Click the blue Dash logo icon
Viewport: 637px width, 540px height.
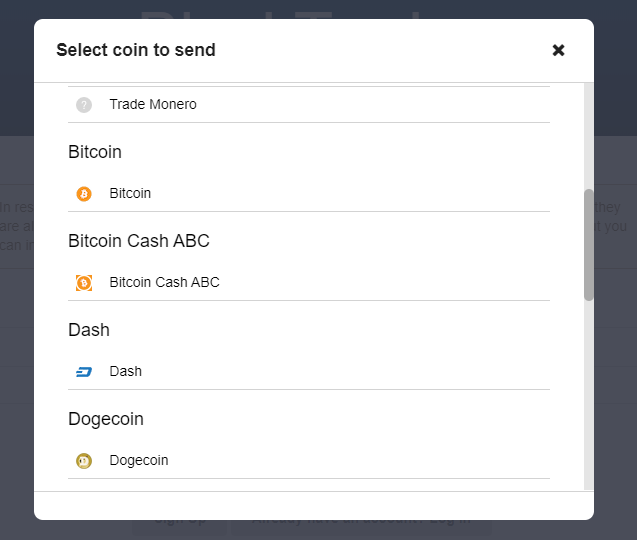(x=84, y=372)
